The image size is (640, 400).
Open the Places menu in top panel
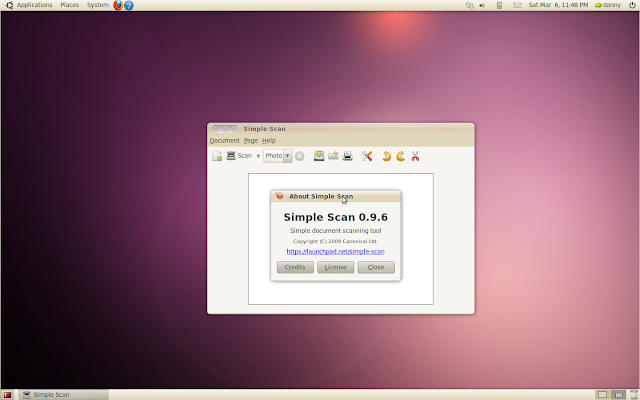69,5
